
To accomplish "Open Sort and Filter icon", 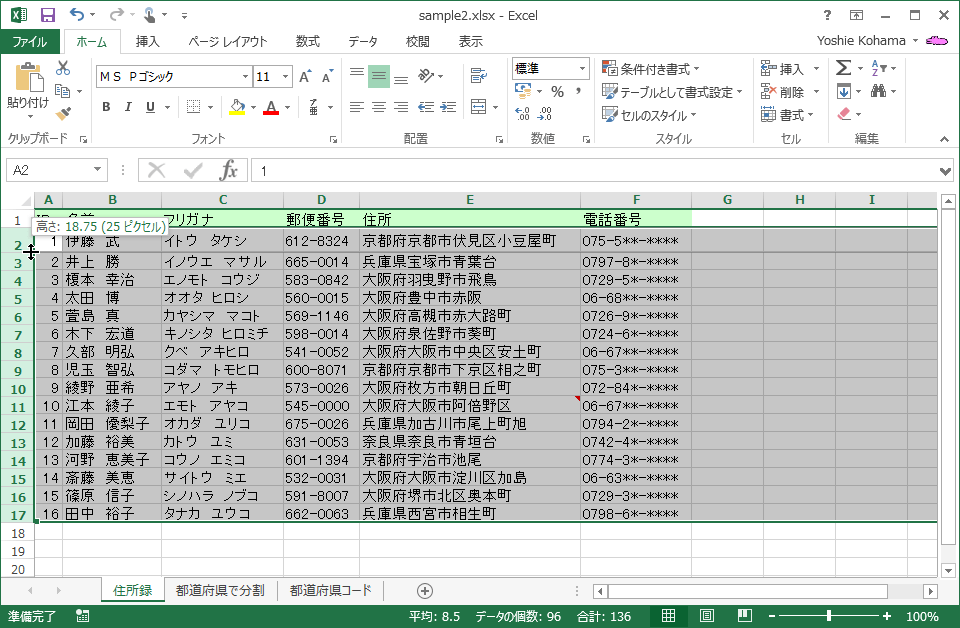I will 878,68.
